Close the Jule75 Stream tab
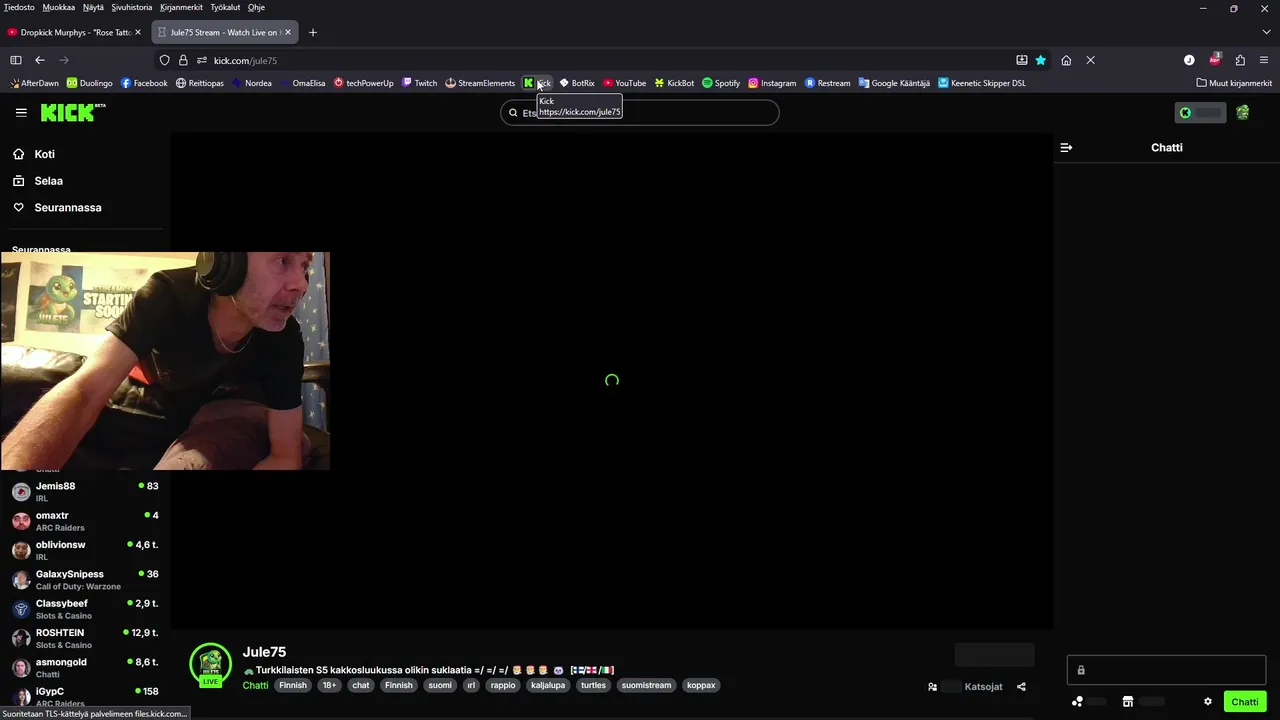 click(x=288, y=32)
